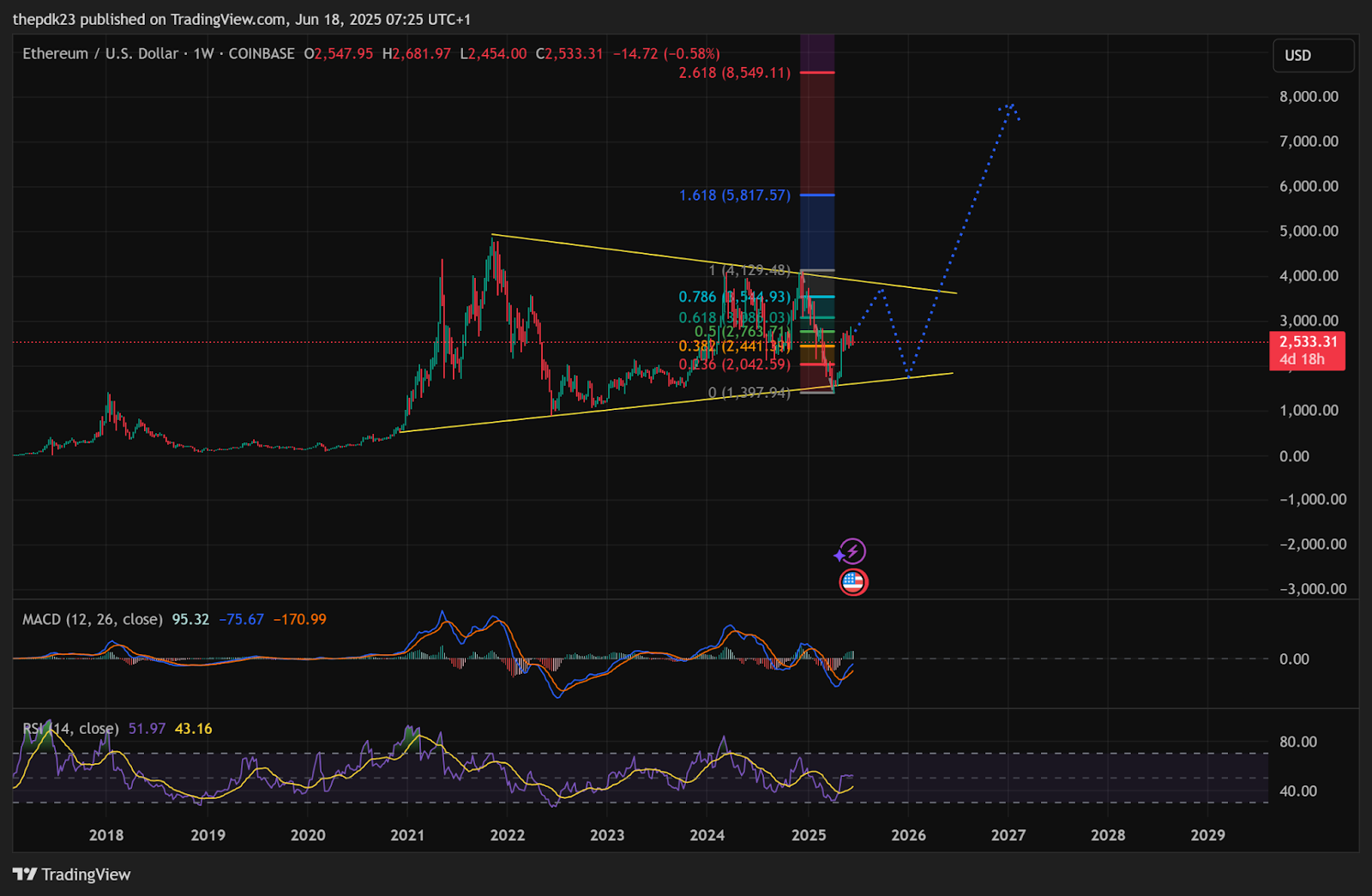Image resolution: width=1372 pixels, height=896 pixels.
Task: Click the US flag economic event icon
Action: (x=853, y=582)
